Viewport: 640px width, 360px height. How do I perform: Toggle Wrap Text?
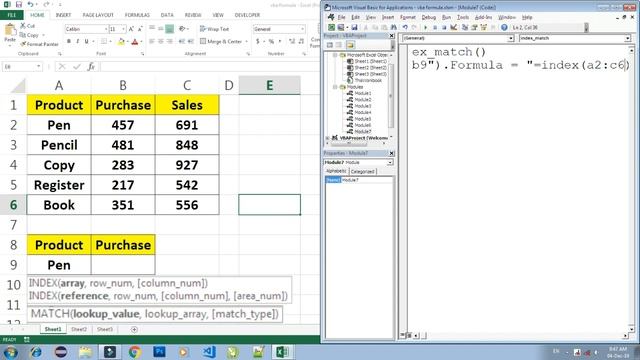click(214, 29)
